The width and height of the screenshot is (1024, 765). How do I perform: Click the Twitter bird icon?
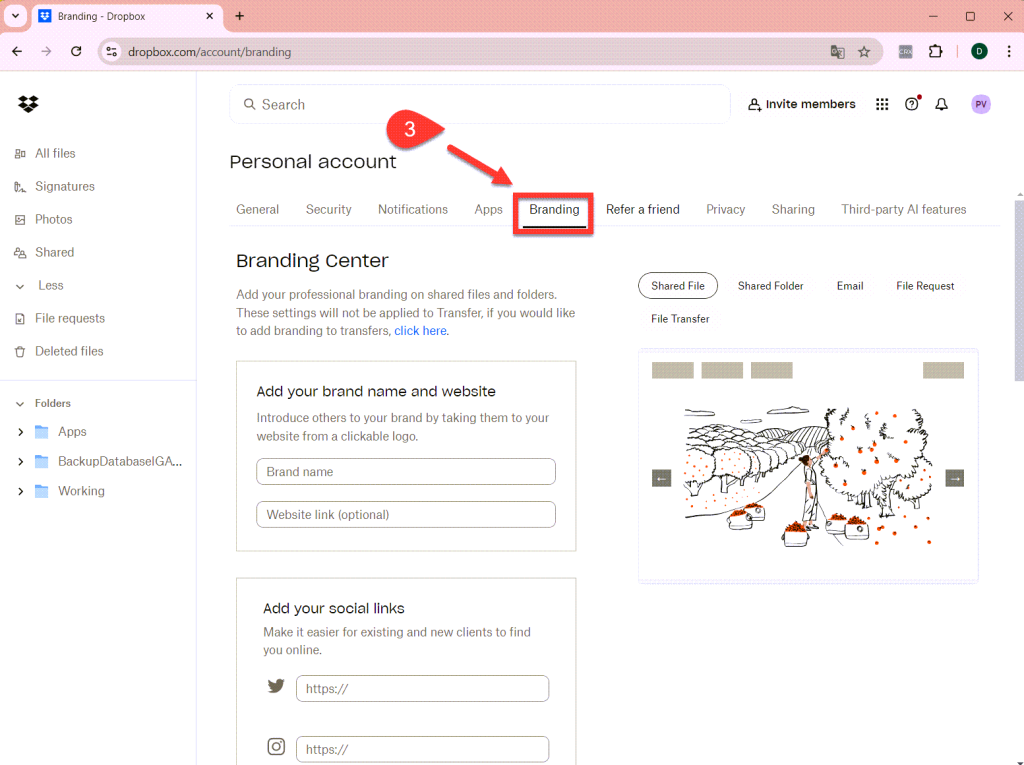click(x=276, y=686)
